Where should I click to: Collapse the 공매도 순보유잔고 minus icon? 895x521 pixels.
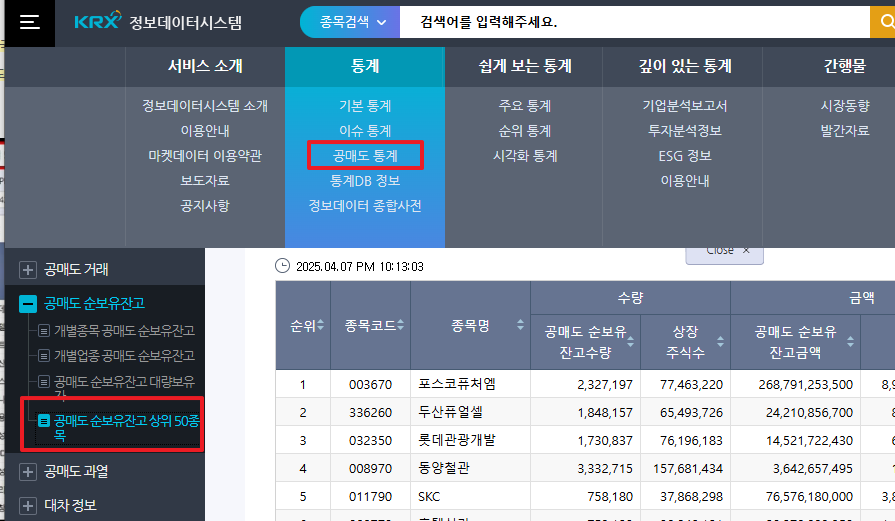pos(27,304)
